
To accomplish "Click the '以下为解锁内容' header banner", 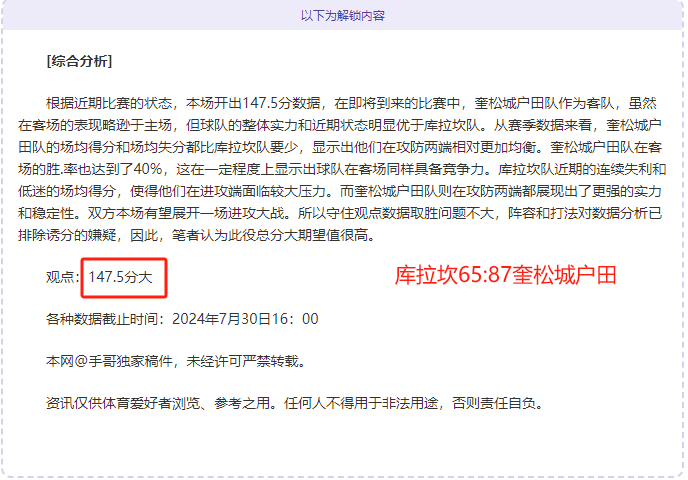I will 343,16.
